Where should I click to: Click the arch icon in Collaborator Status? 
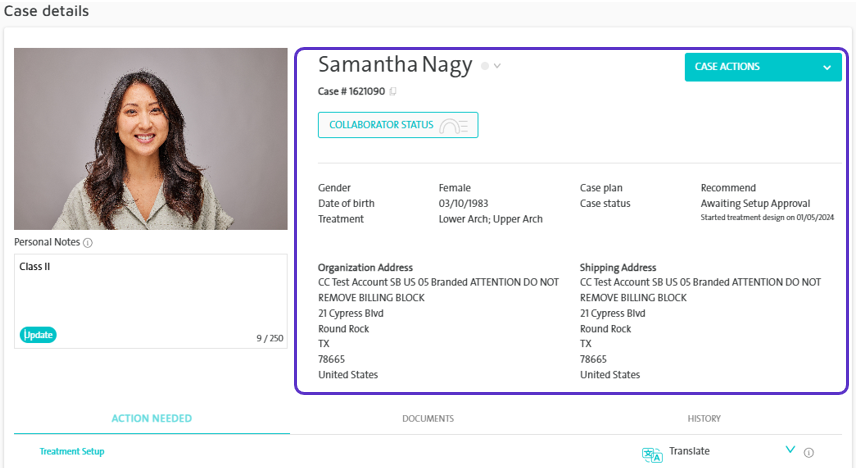[x=454, y=126]
